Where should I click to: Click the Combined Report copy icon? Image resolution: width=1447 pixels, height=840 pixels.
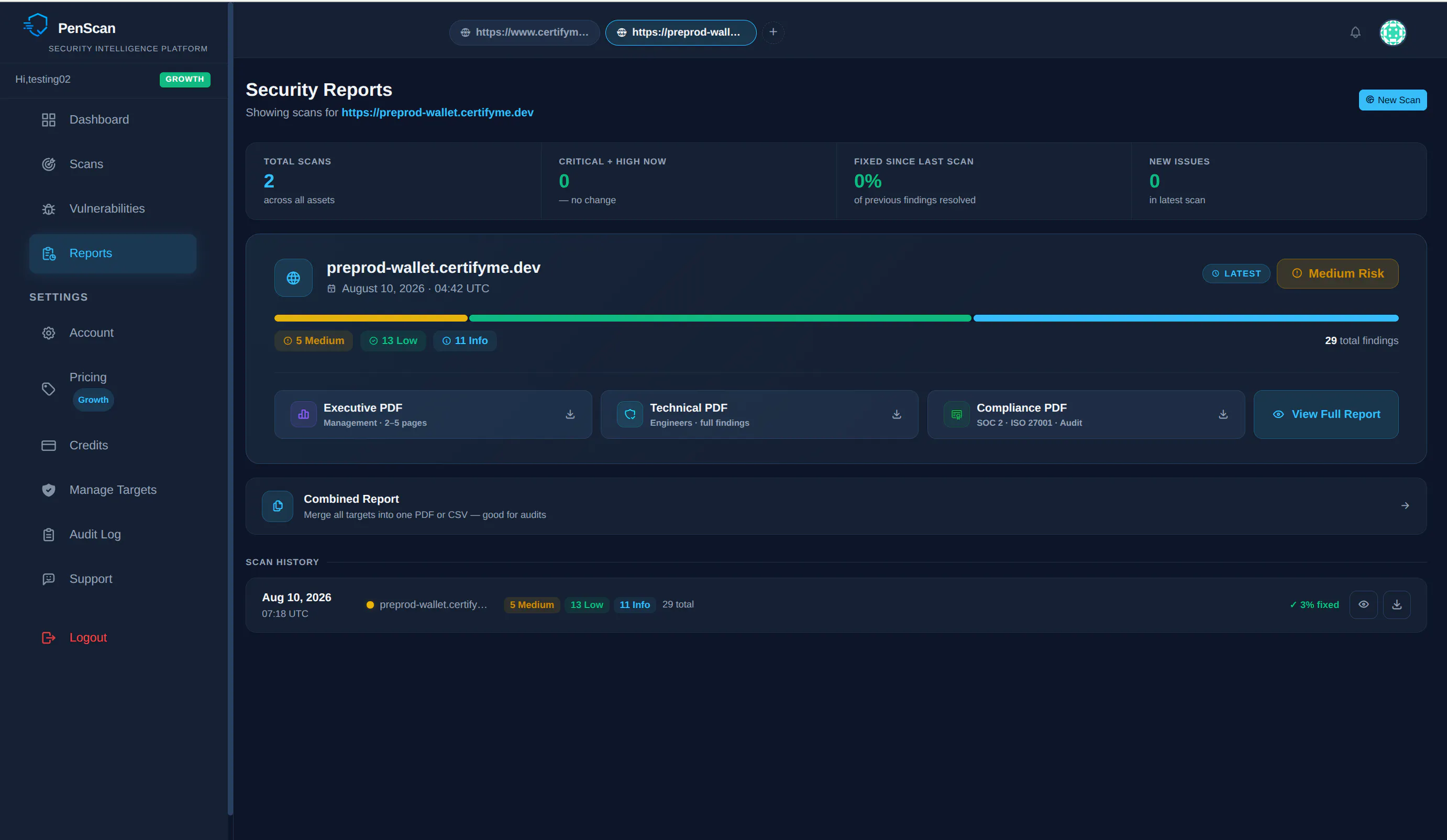pos(278,506)
